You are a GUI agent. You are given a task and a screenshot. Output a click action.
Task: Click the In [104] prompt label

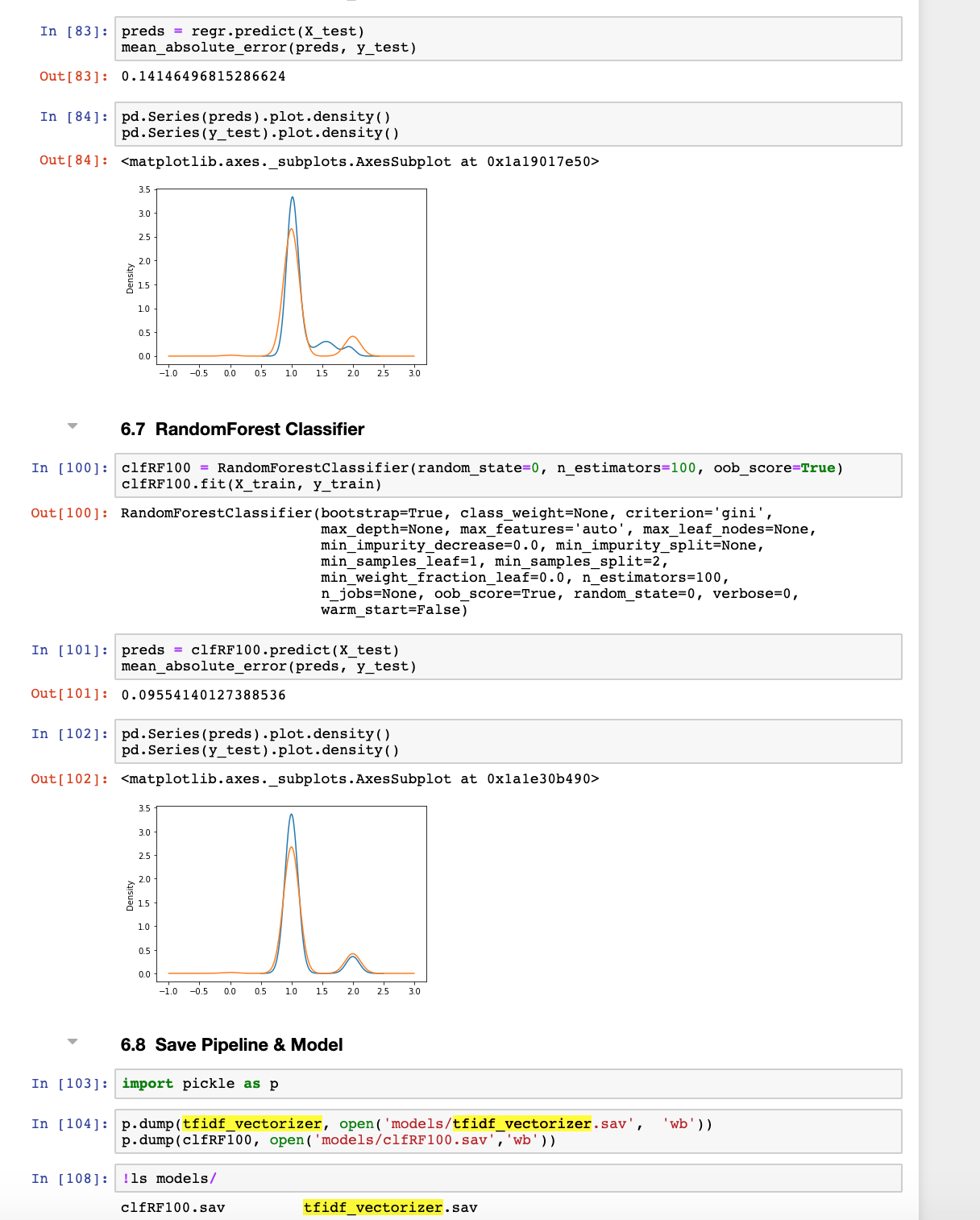click(x=70, y=1124)
